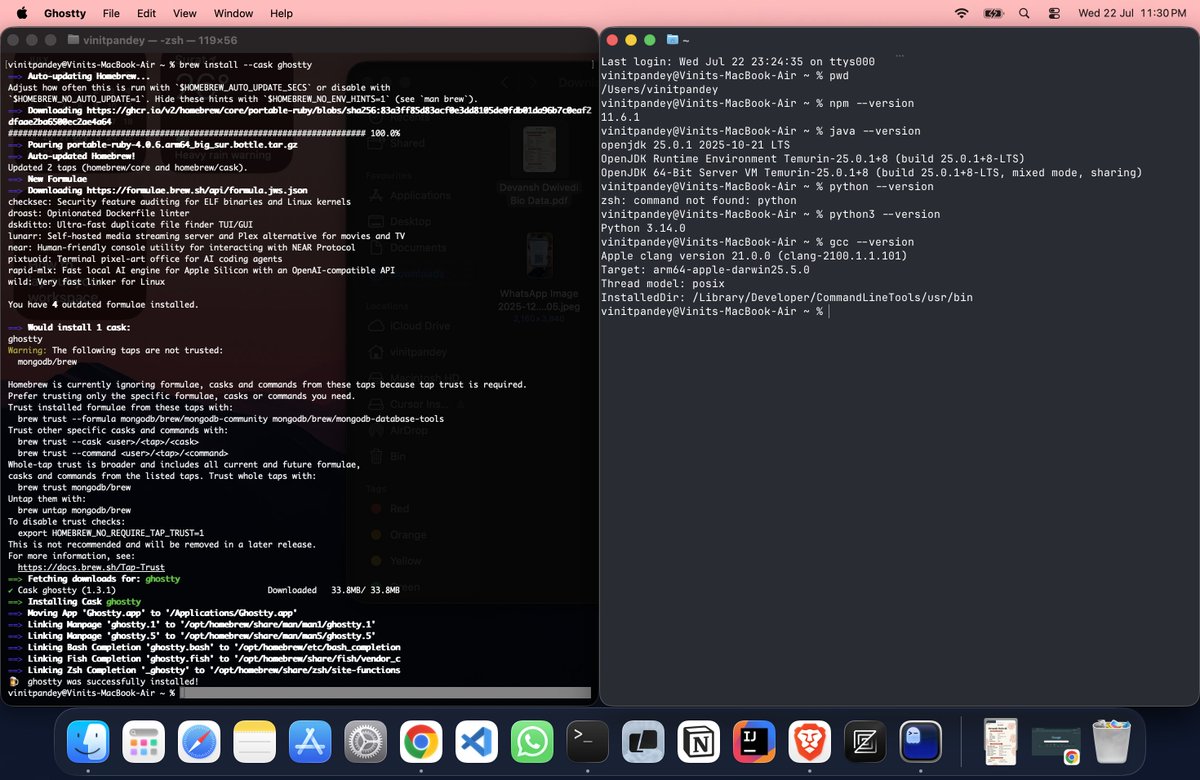
Task: Open the Notes app in the dock
Action: coord(255,743)
